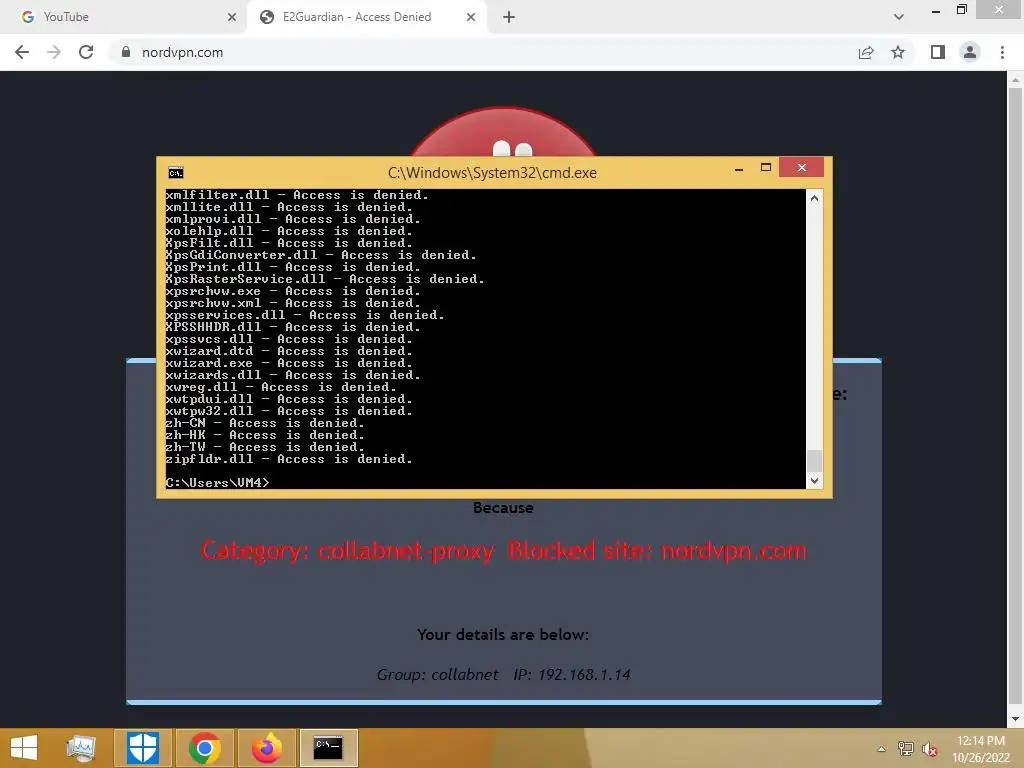Open Chrome tab search dropdown chevron
The width and height of the screenshot is (1024, 768).
coord(899,17)
